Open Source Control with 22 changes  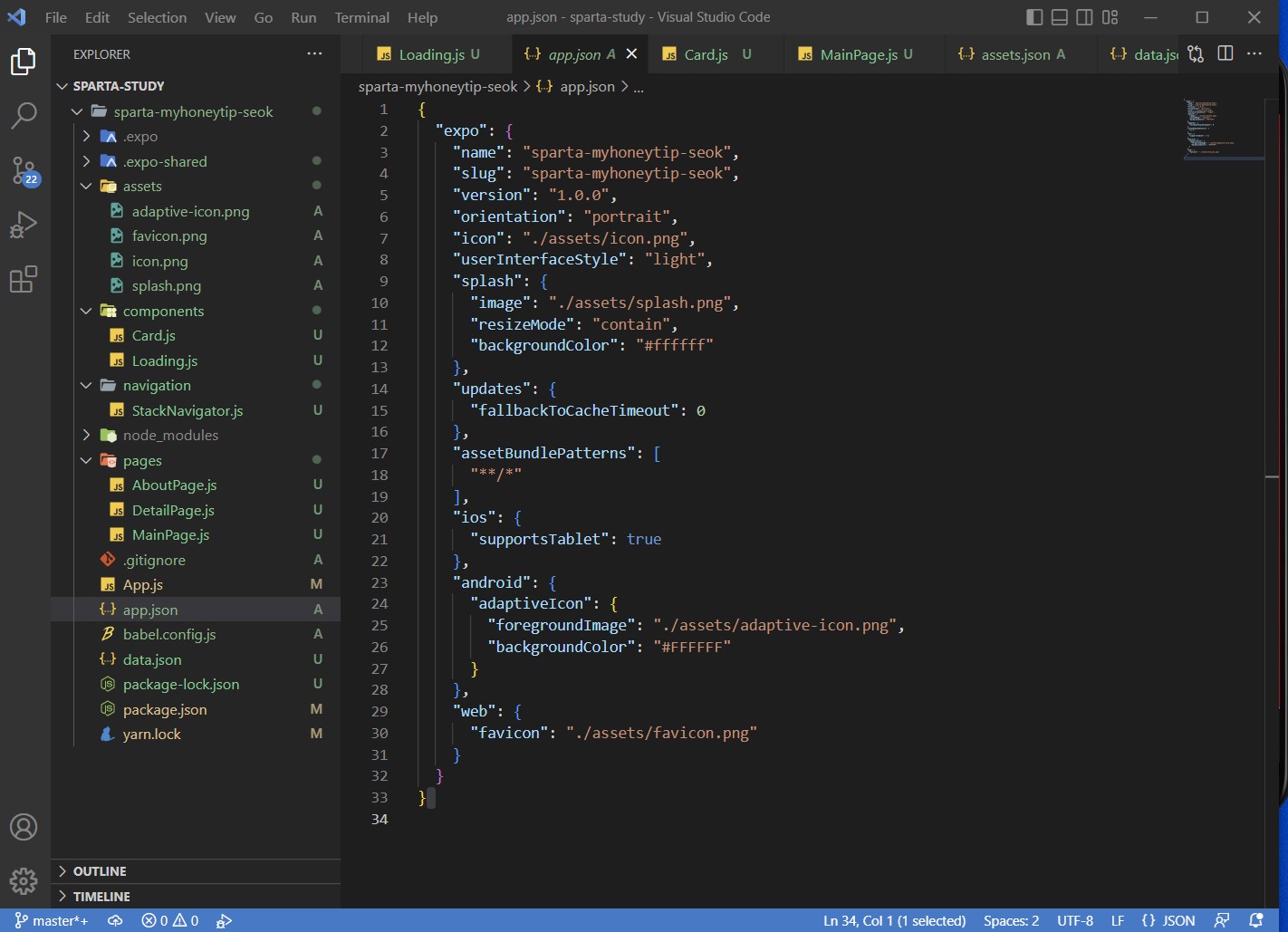click(x=24, y=169)
